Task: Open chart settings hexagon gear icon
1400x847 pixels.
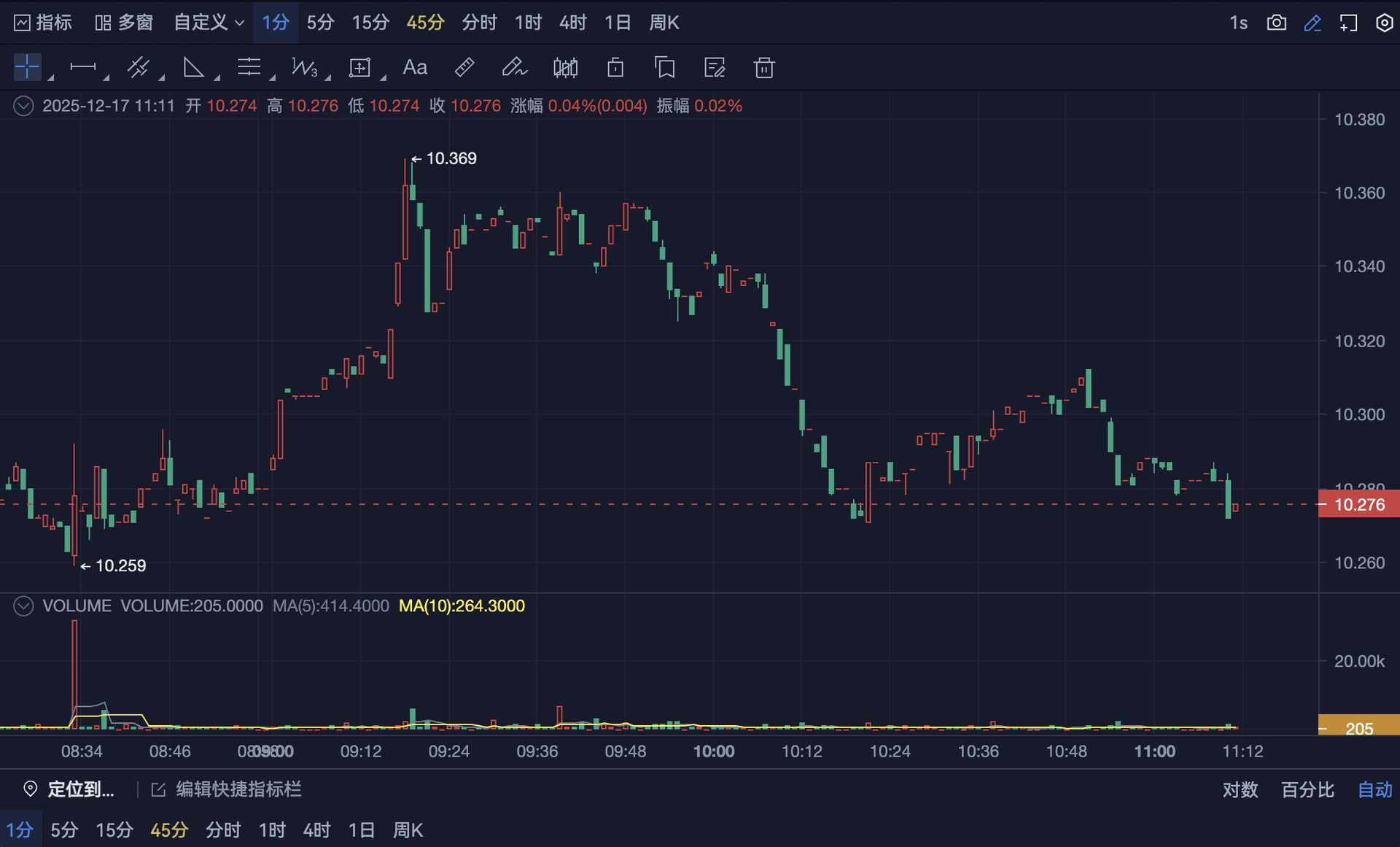Action: tap(1384, 23)
